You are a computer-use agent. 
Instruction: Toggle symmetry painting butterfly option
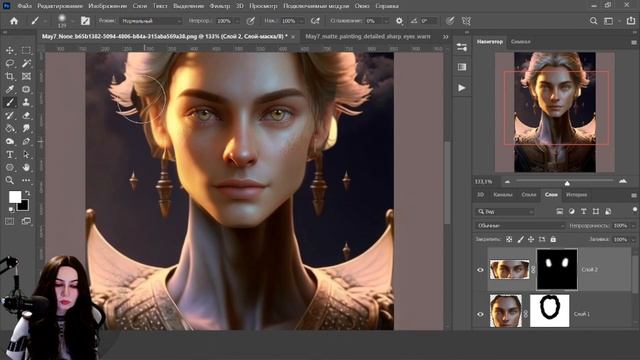coord(466,21)
